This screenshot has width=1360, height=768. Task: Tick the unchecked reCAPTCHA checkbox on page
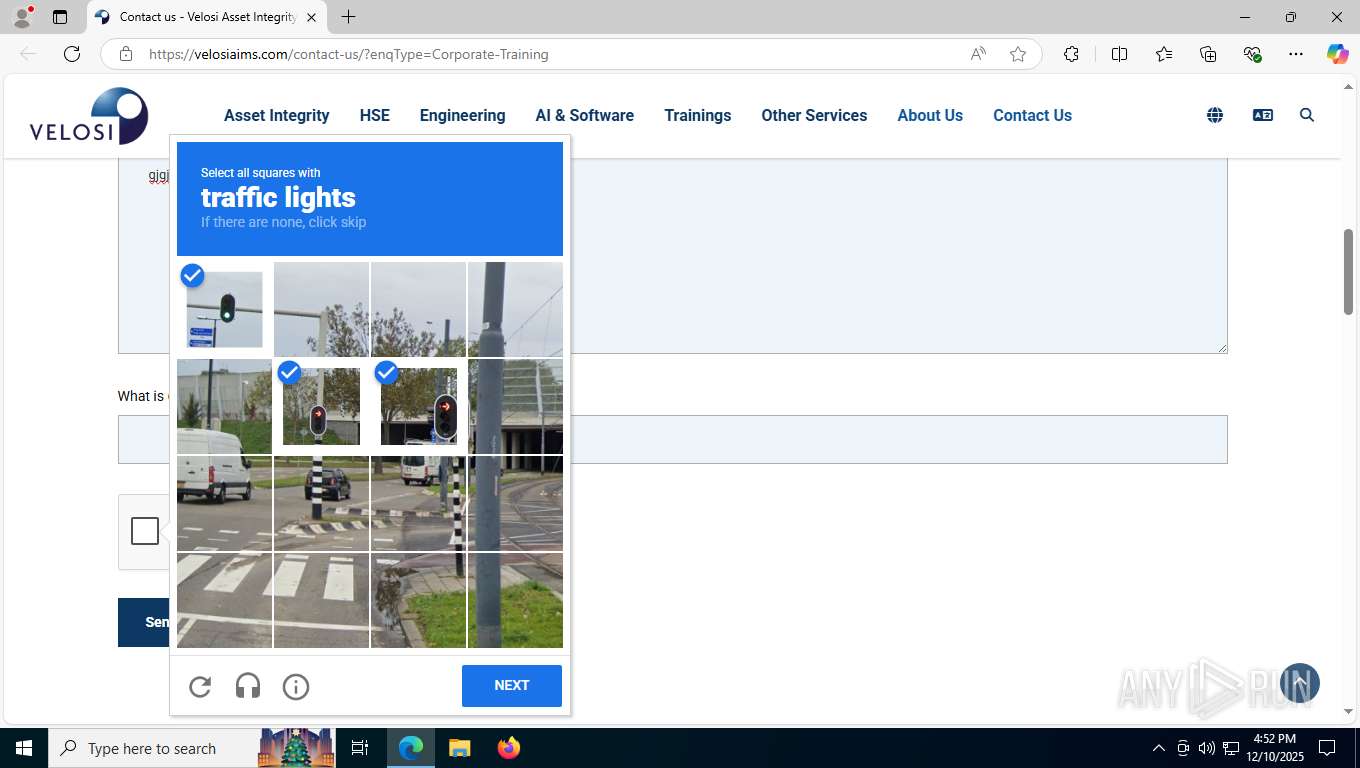145,531
